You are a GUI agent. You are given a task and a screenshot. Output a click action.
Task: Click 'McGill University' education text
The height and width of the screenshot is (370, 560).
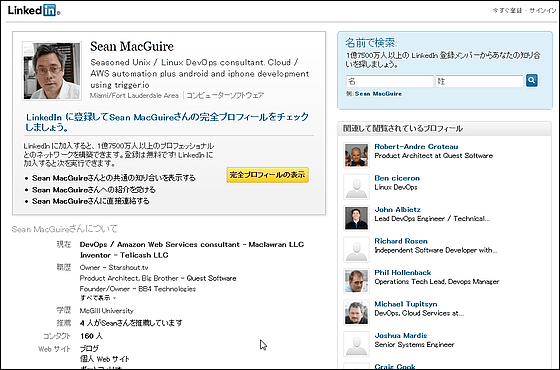pos(106,311)
